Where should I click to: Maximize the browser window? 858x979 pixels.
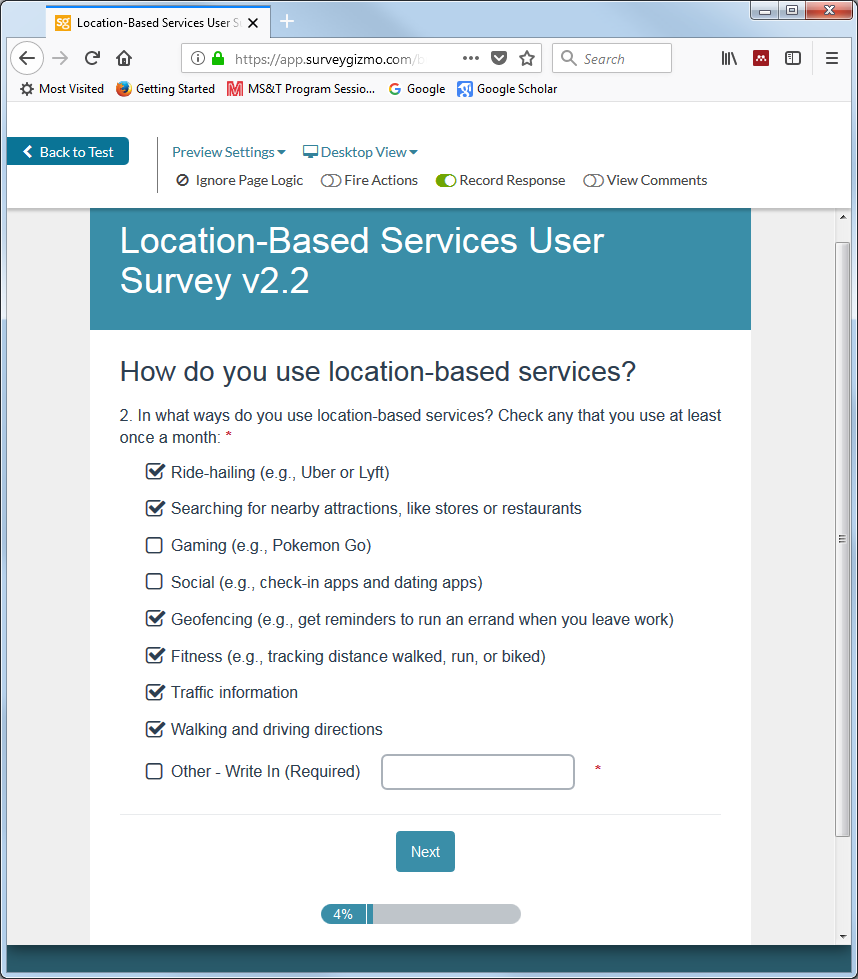pyautogui.click(x=792, y=11)
